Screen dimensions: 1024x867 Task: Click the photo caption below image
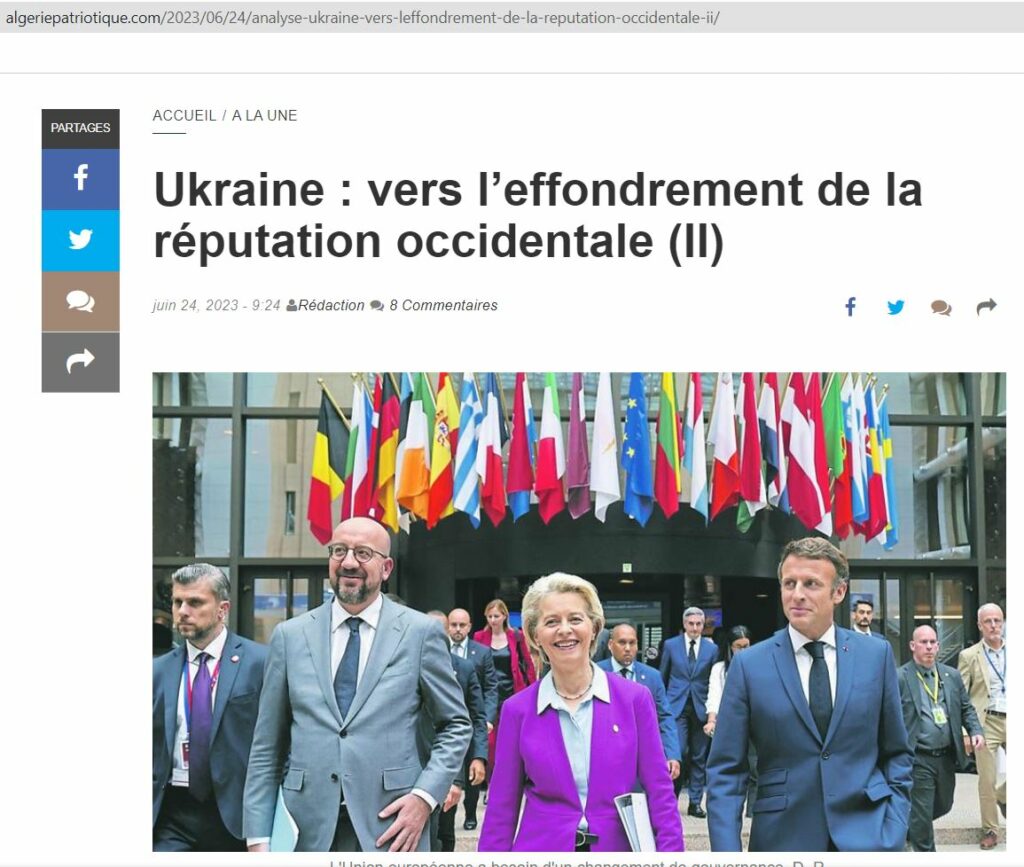pyautogui.click(x=577, y=863)
